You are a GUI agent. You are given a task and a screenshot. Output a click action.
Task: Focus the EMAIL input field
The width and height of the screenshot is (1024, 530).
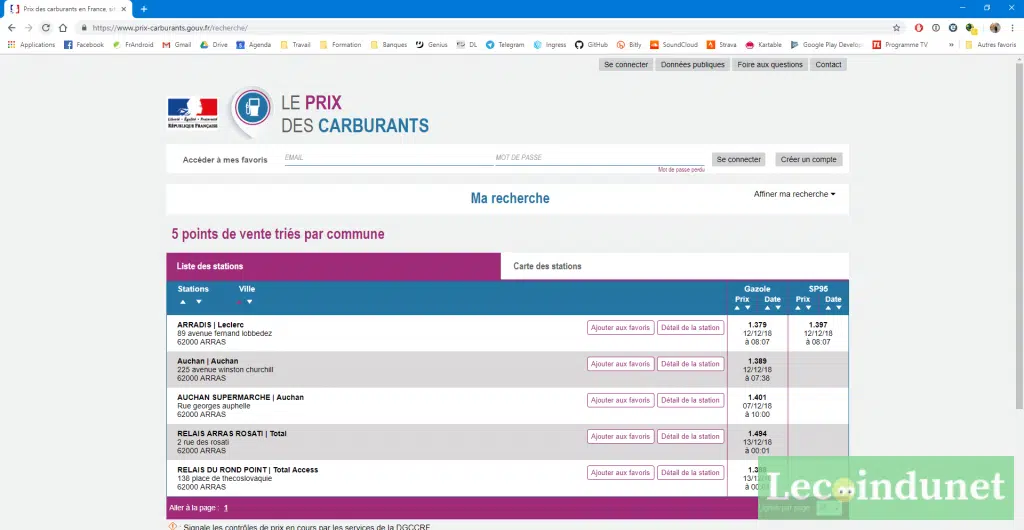(x=389, y=158)
